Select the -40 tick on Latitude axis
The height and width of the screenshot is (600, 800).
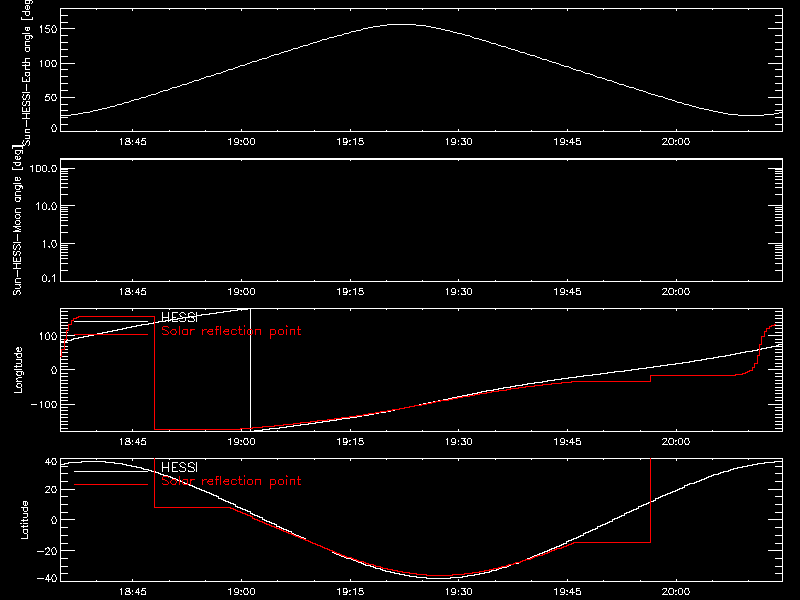click(x=47, y=579)
